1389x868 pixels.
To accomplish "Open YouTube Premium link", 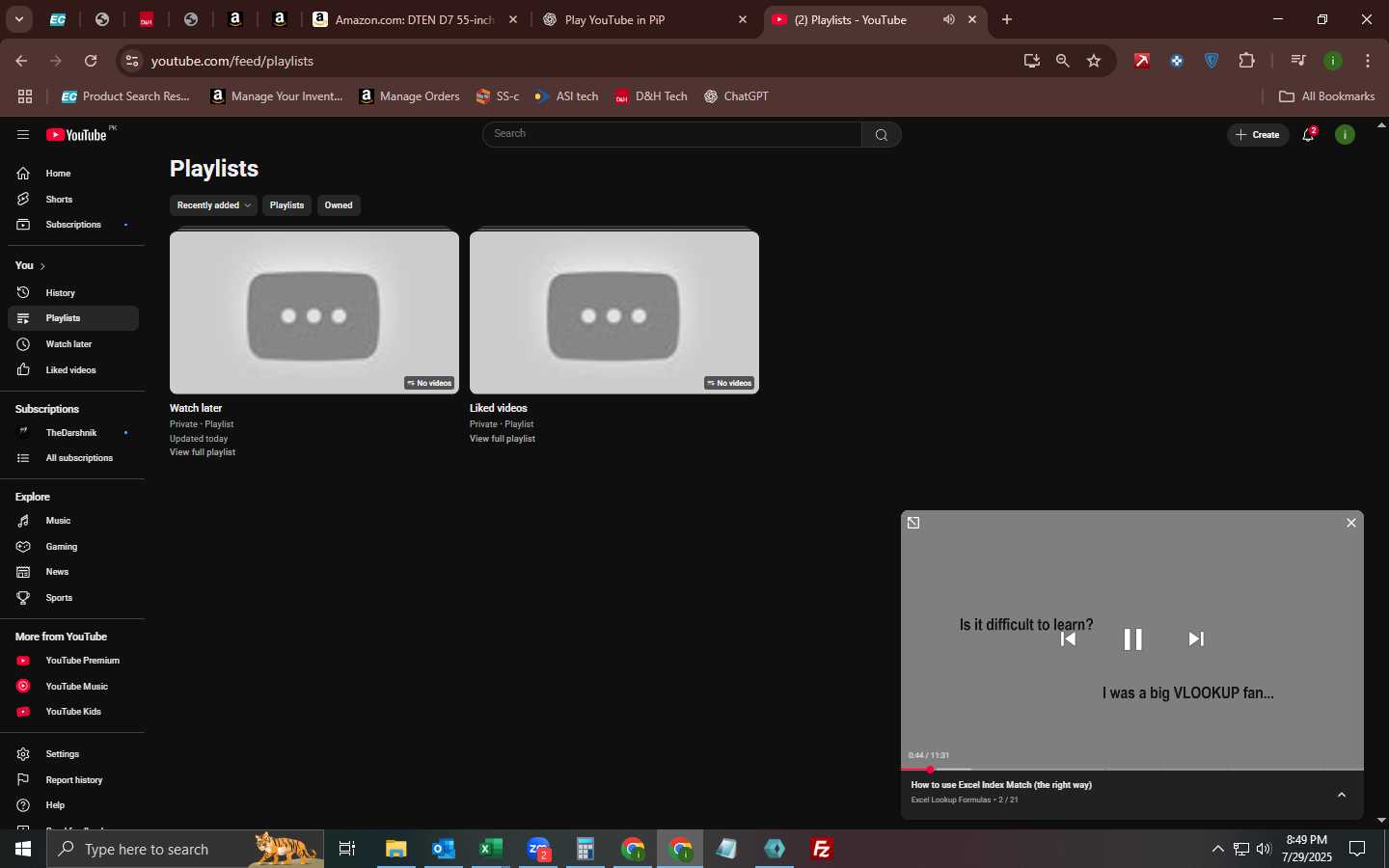I will (x=73, y=661).
